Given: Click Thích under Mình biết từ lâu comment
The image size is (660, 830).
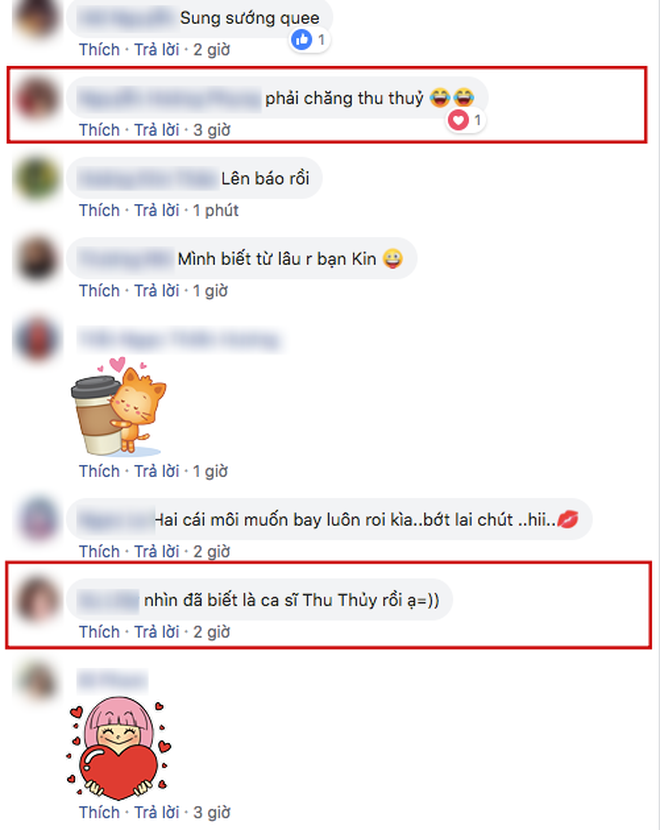Looking at the screenshot, I should click(100, 291).
